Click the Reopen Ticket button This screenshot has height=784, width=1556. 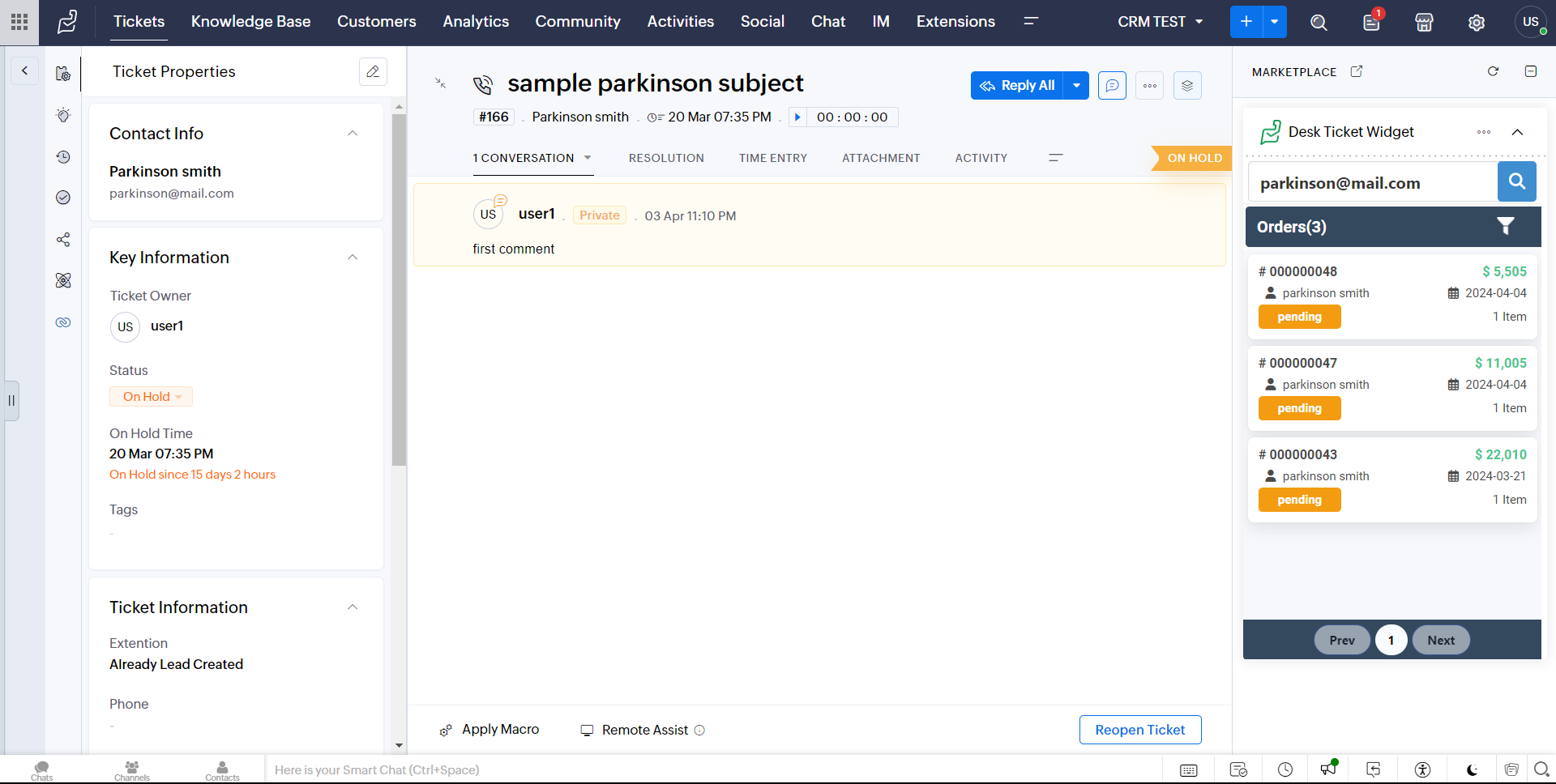pos(1139,730)
